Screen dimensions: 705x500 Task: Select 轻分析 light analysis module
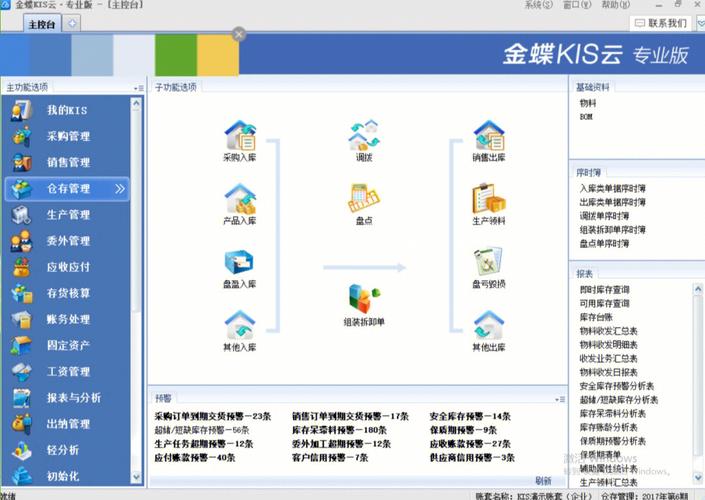pos(67,450)
